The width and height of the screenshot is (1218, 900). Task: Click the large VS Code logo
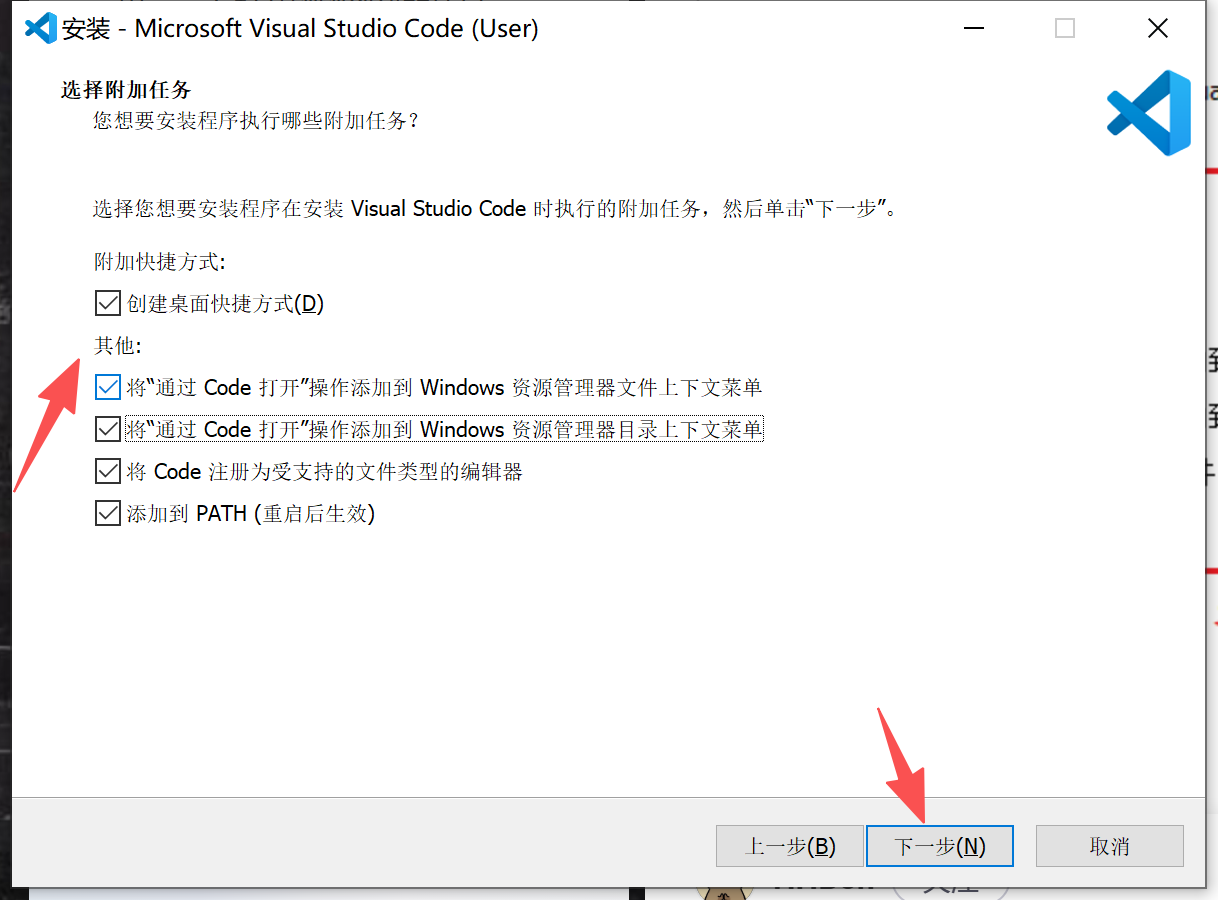tap(1149, 113)
